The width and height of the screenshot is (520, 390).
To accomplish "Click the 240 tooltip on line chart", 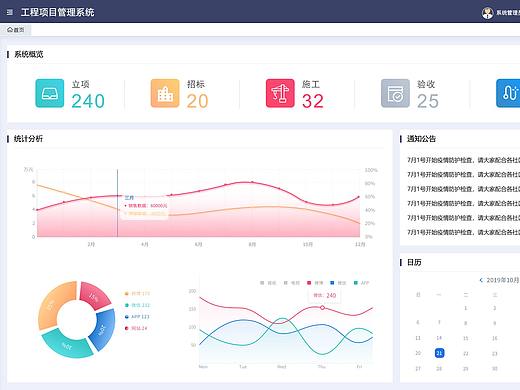I will pyautogui.click(x=325, y=295).
